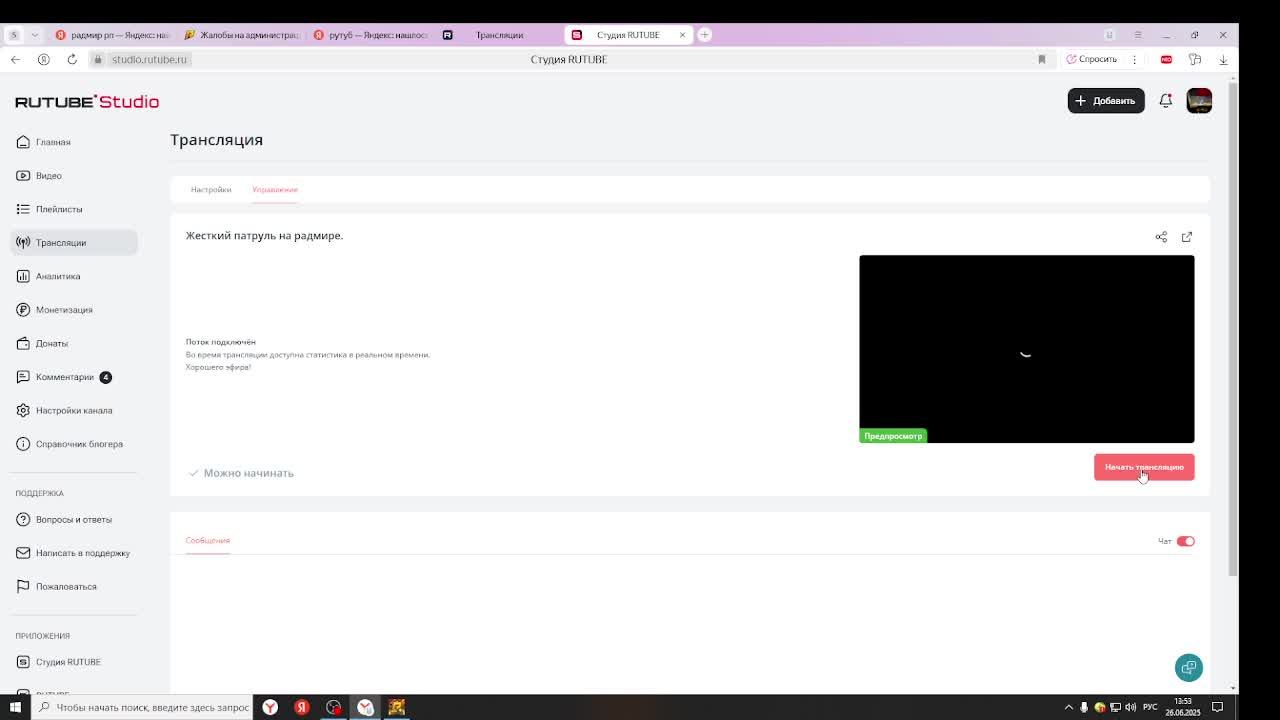The image size is (1280, 720).
Task: Click the Windows taskbar search box
Action: click(142, 707)
